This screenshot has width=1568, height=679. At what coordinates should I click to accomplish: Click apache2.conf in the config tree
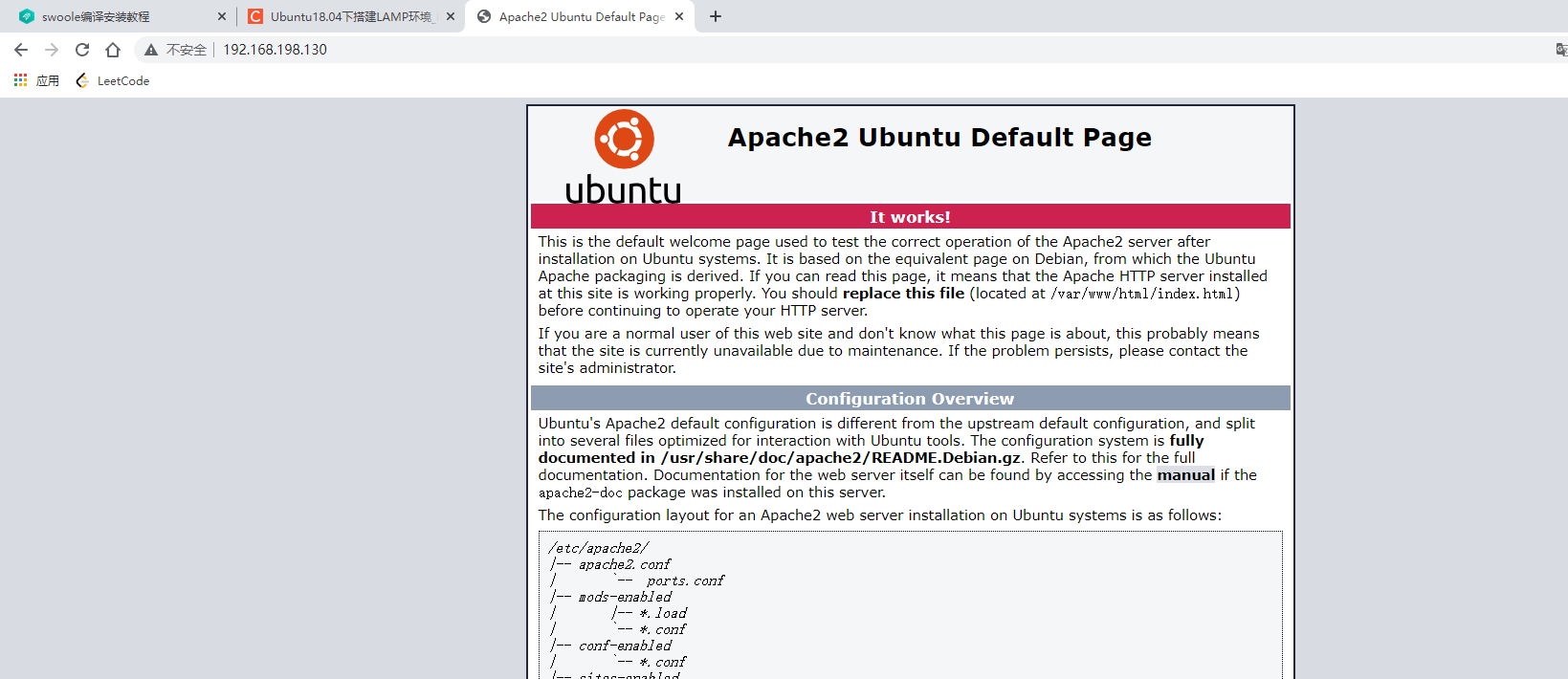[625, 564]
